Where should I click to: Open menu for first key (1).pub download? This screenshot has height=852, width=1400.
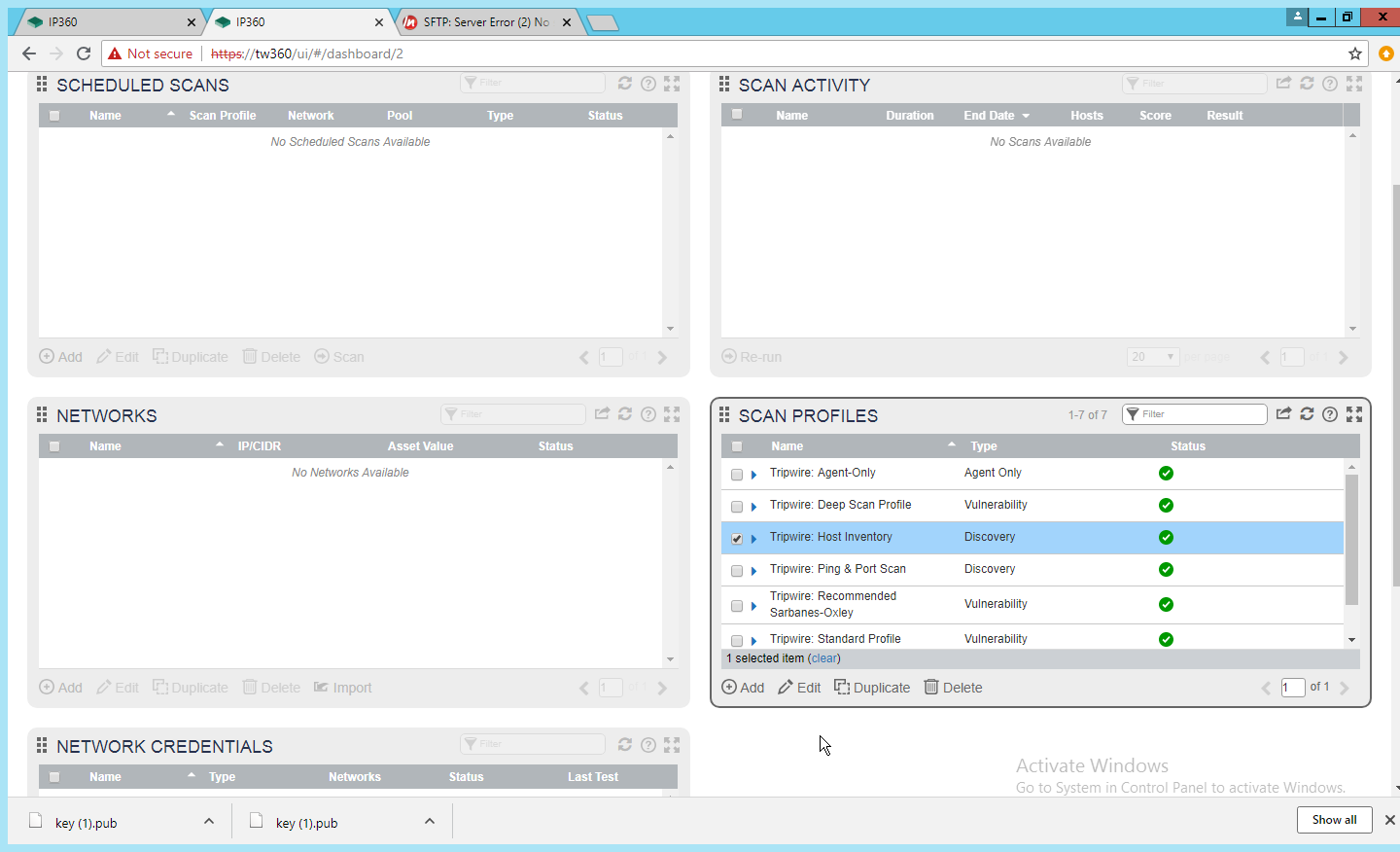point(209,822)
